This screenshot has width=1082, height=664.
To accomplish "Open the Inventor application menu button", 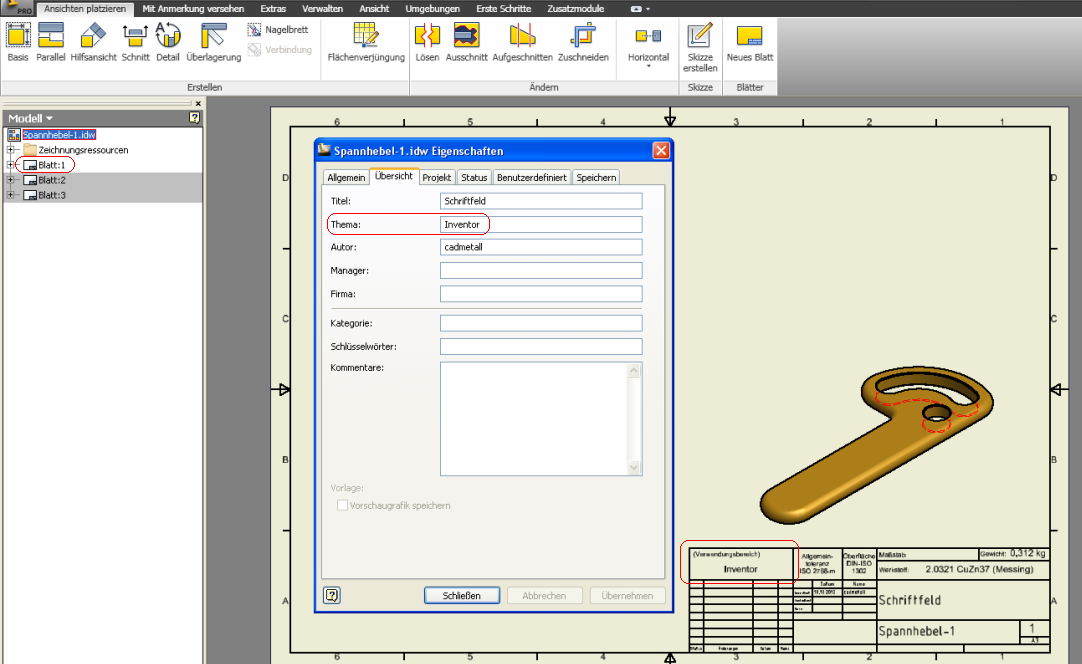I will coord(17,8).
